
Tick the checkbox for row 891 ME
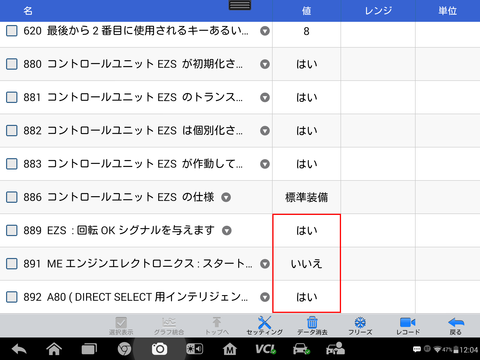point(12,264)
